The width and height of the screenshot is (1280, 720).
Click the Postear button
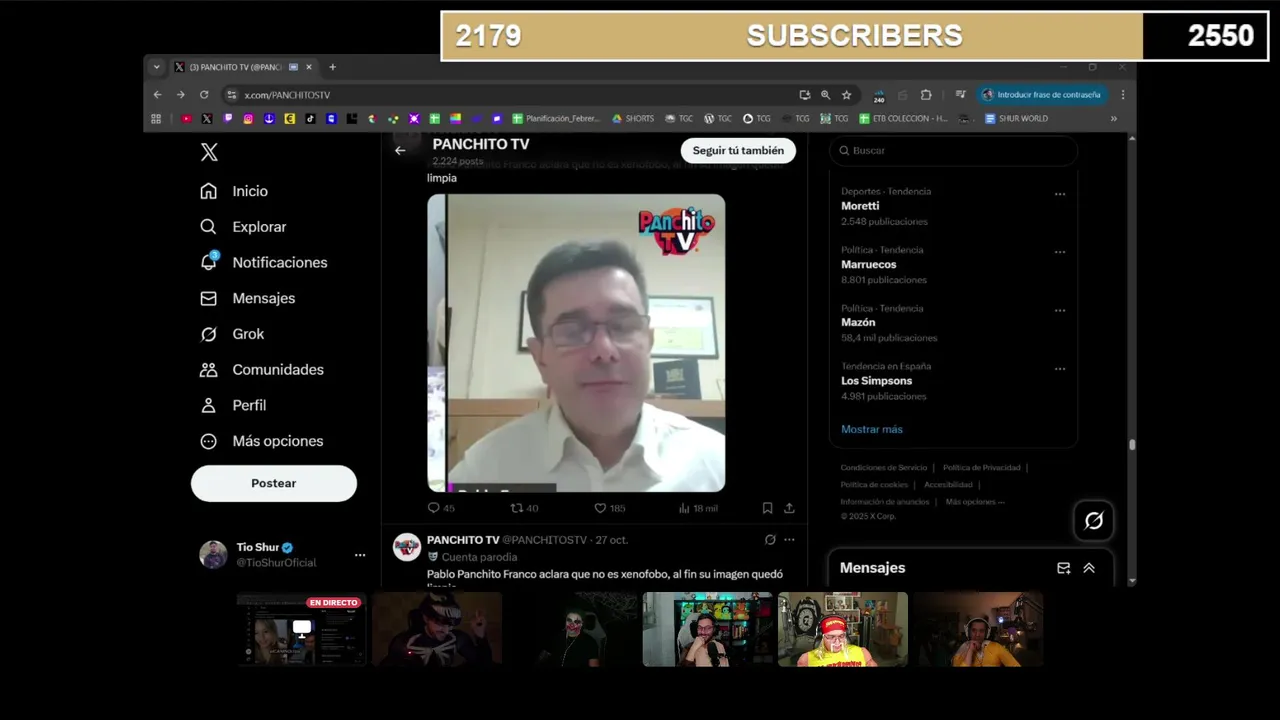coord(274,483)
